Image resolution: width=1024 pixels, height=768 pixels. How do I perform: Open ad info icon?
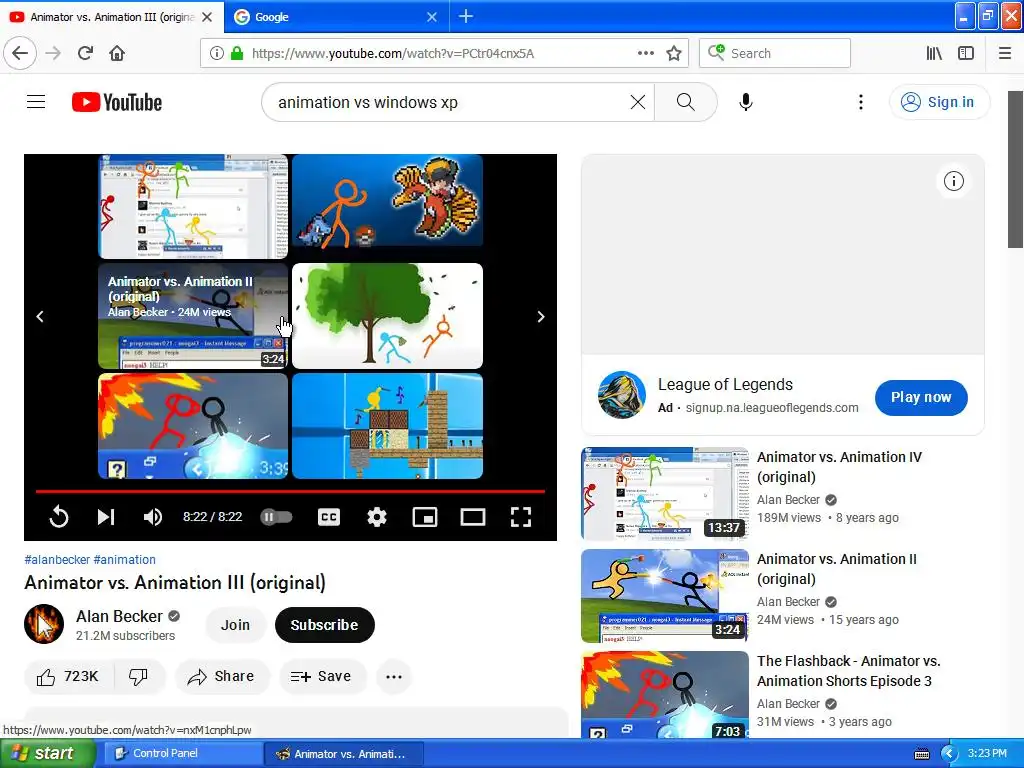pos(953,181)
